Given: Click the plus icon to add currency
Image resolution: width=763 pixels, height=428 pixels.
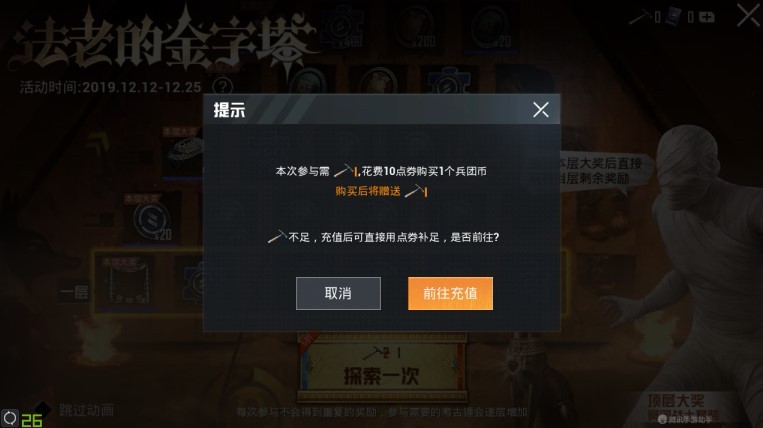Looking at the screenshot, I should point(707,18).
